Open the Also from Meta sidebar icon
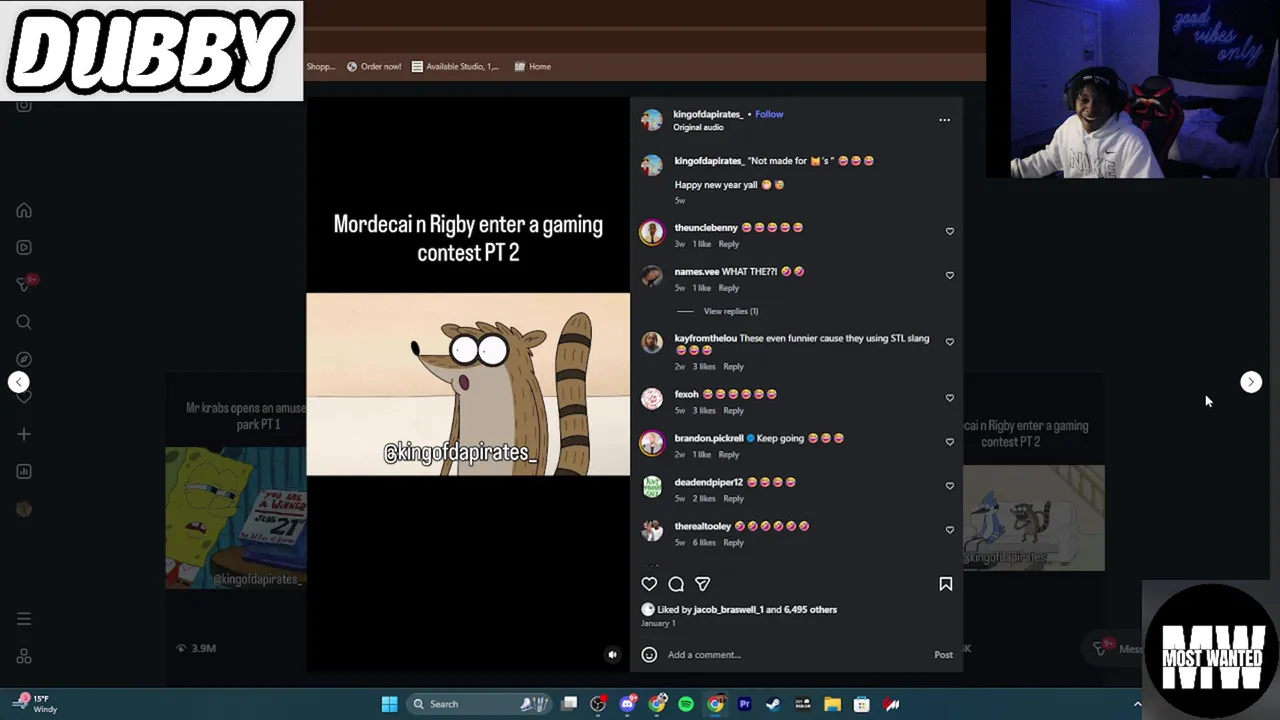This screenshot has width=1280, height=720. pyautogui.click(x=24, y=656)
